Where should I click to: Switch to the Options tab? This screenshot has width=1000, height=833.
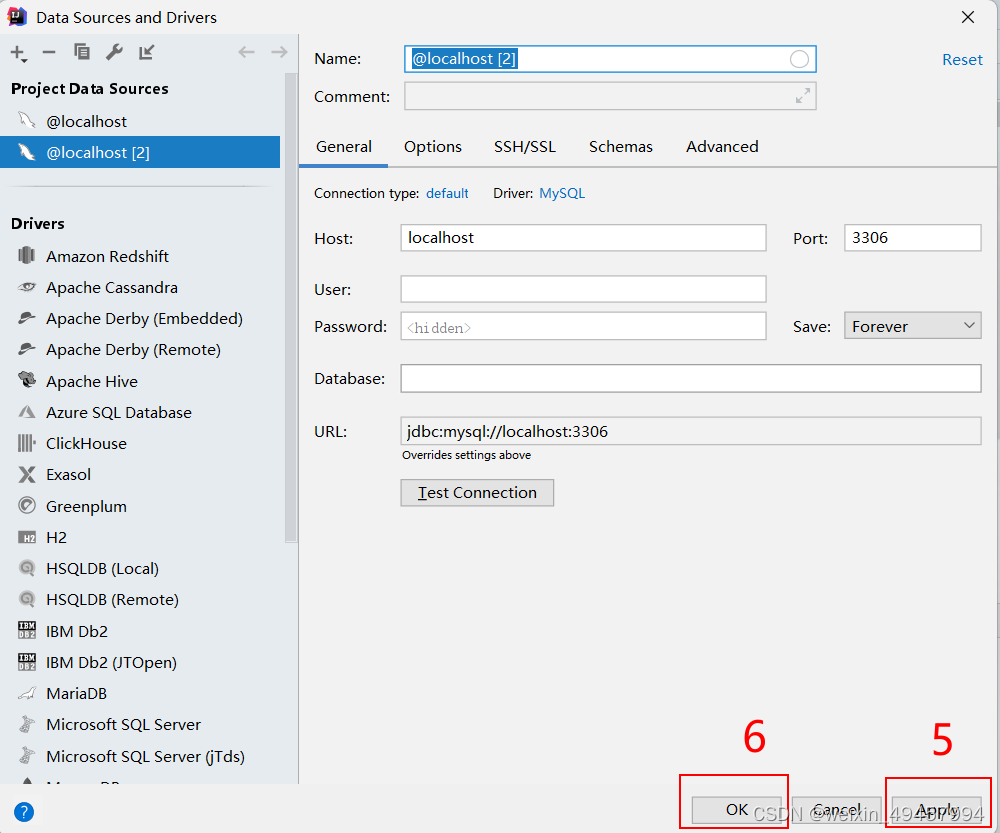[432, 147]
